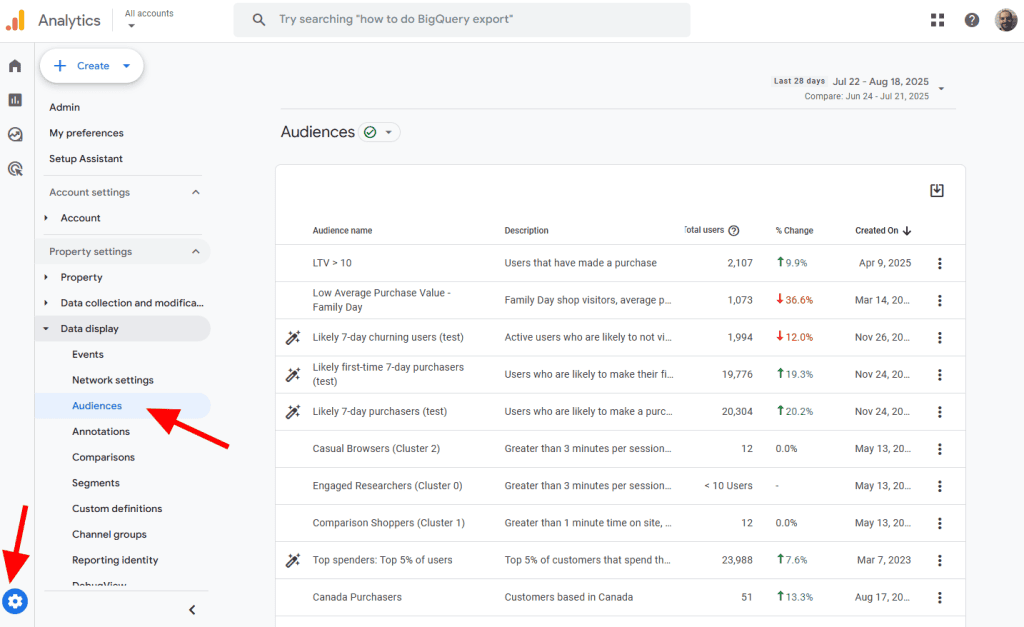1024x627 pixels.
Task: Open the Admin gear icon
Action: tap(15, 601)
